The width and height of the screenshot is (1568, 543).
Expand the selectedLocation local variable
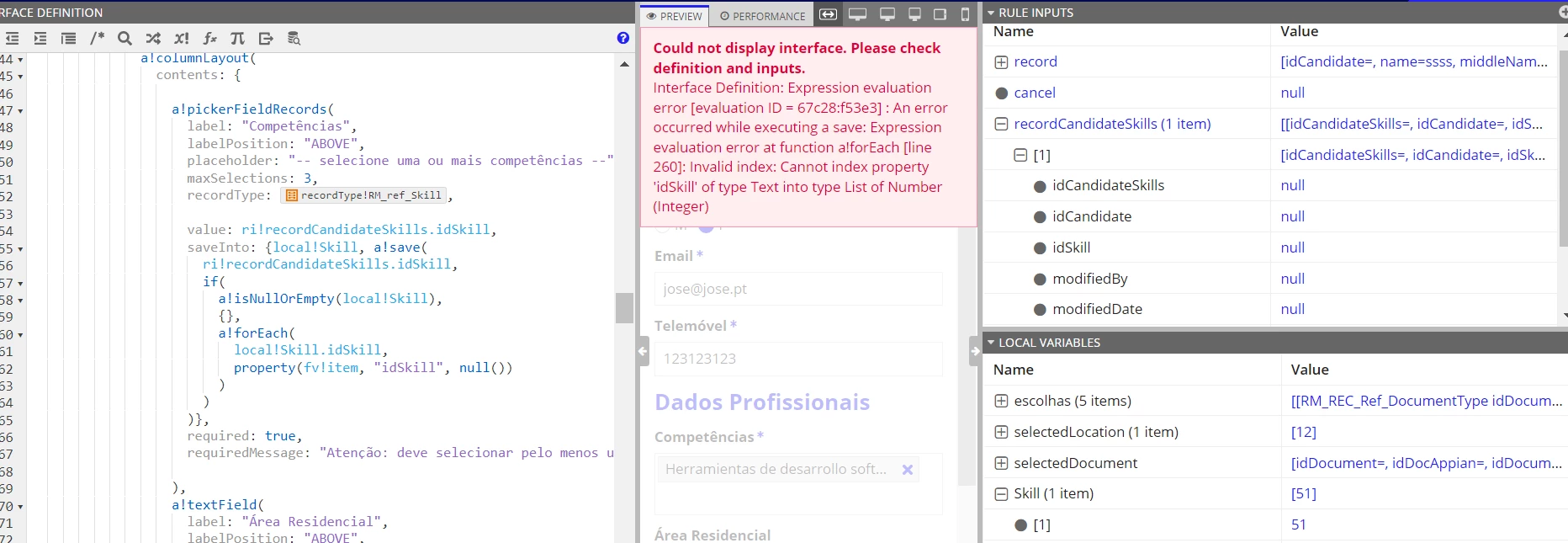tap(1001, 432)
